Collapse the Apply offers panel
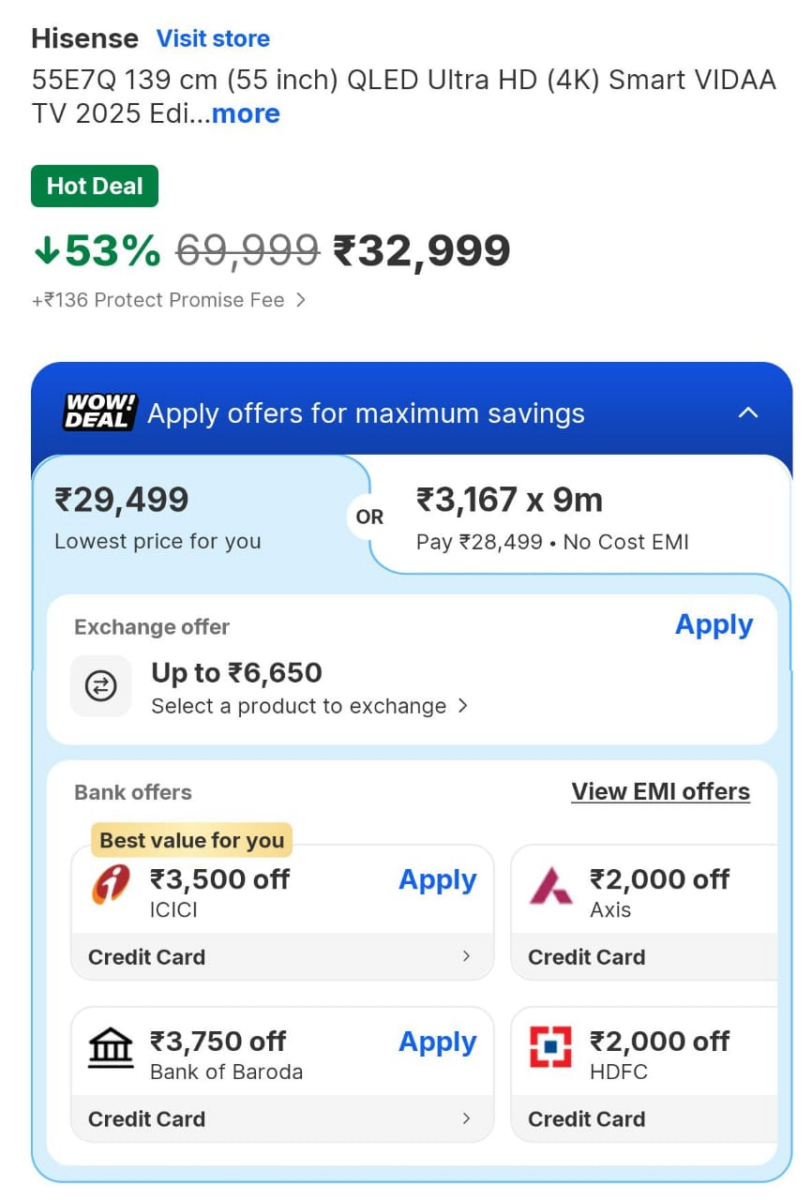 748,412
